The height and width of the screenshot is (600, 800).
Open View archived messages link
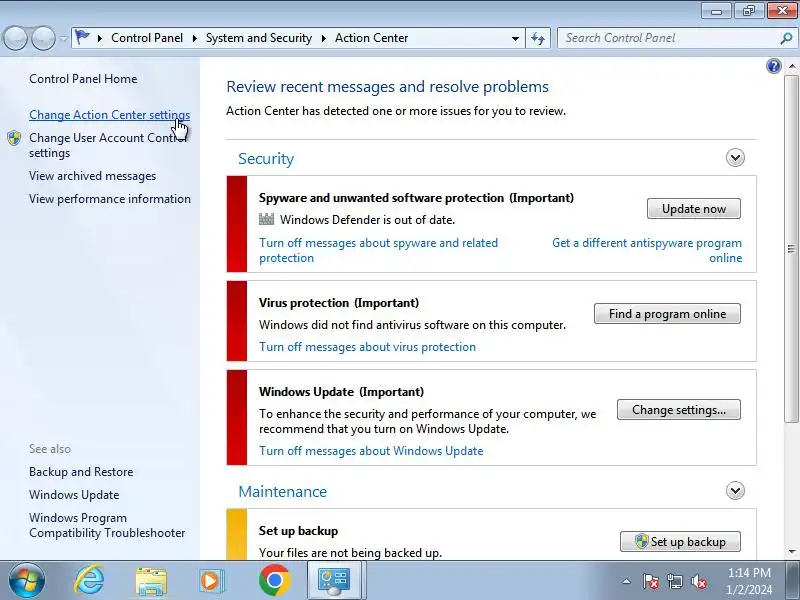(92, 176)
